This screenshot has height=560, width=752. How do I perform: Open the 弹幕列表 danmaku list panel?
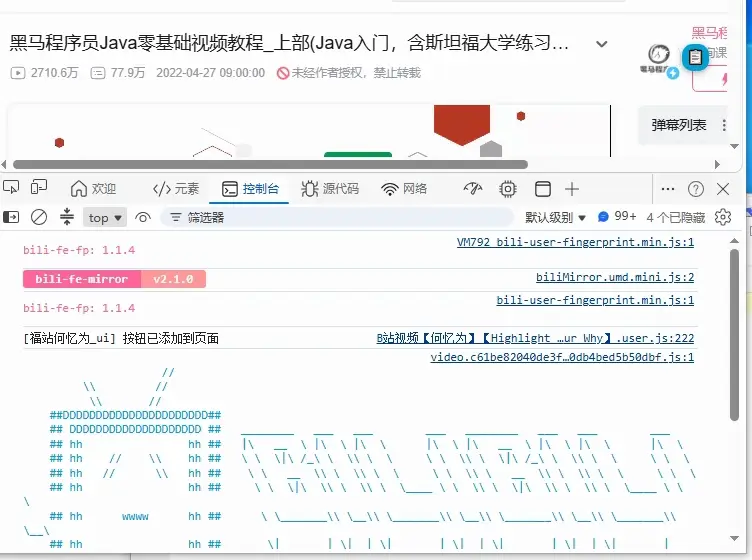tap(679, 125)
